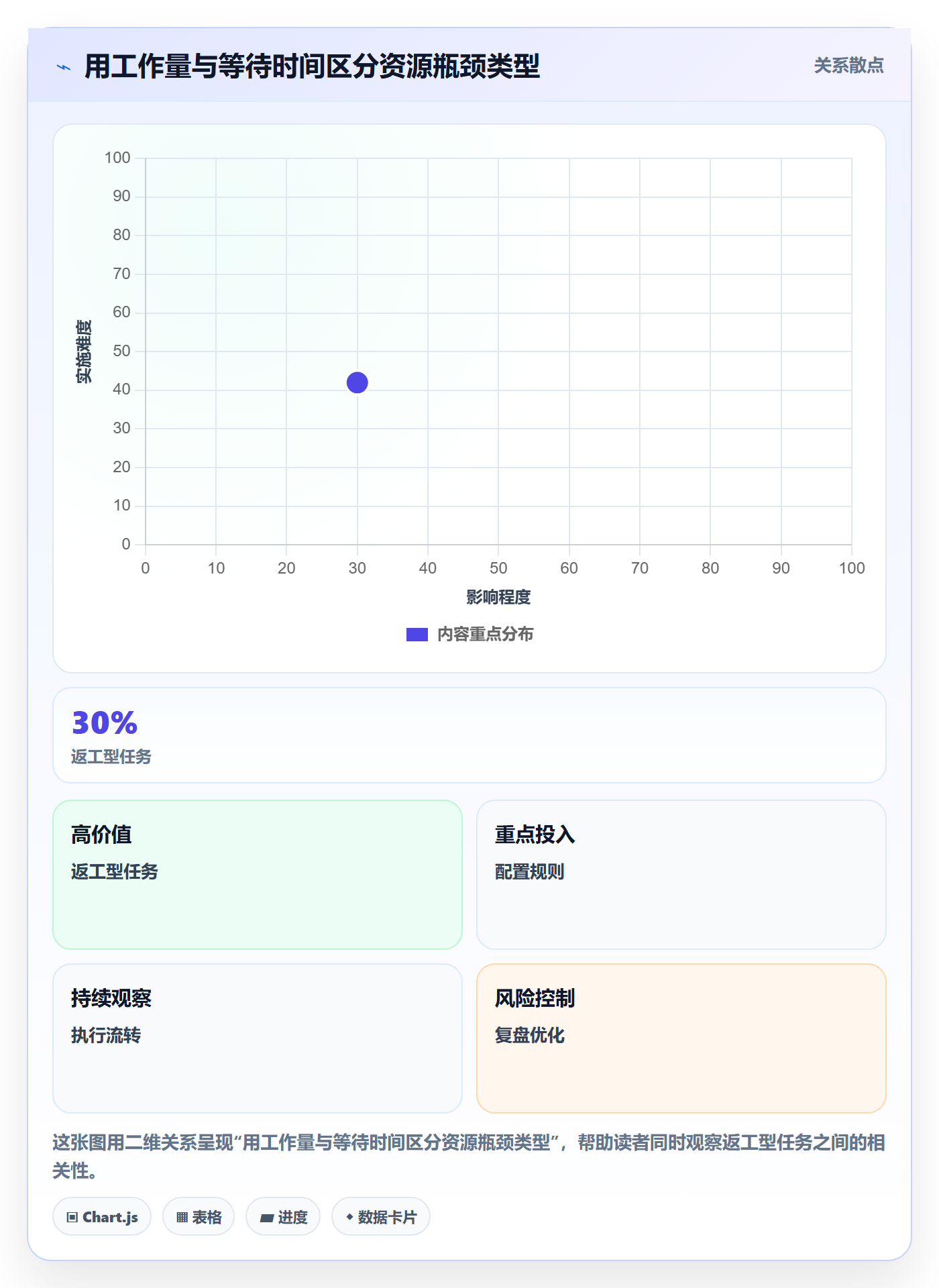Click the 数据卡片 tag chip

(381, 1217)
